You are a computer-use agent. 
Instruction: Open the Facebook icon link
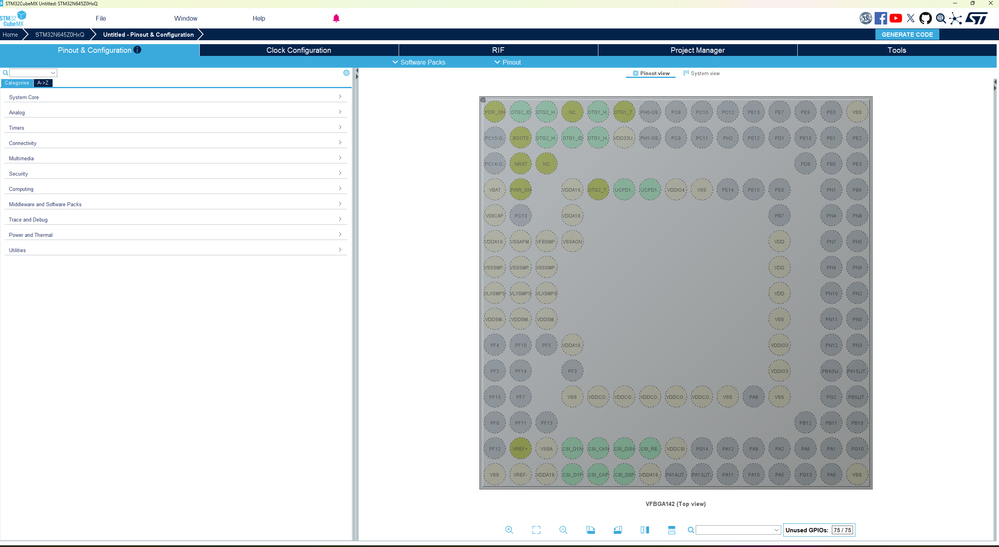tap(880, 18)
